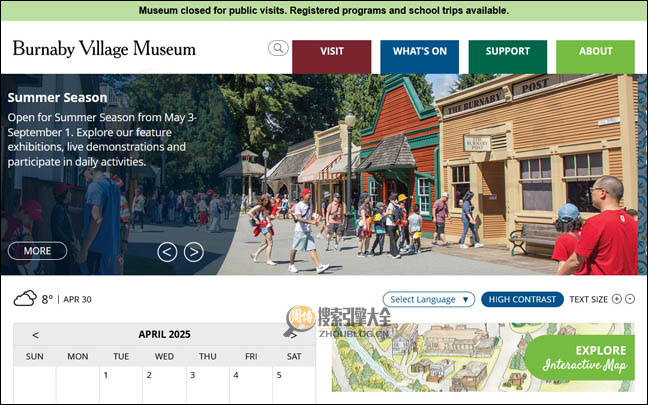Viewport: 648px width, 405px height.
Task: Click the museum closed notice banner
Action: pyautogui.click(x=324, y=11)
